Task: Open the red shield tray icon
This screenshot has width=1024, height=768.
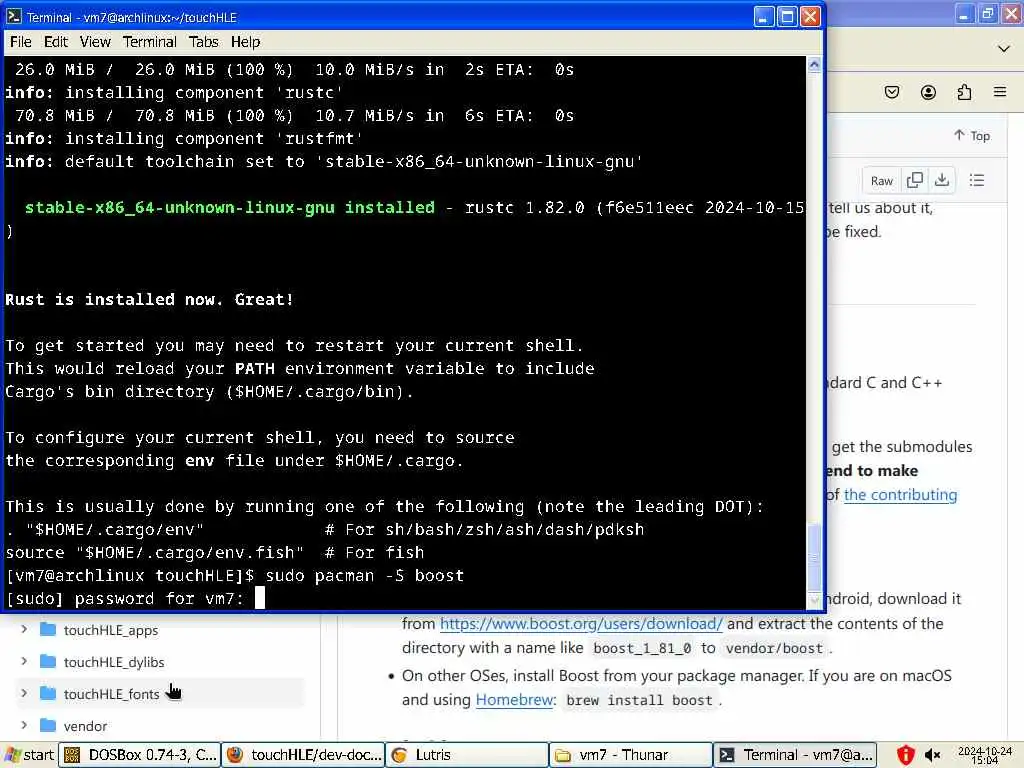Action: 905,756
